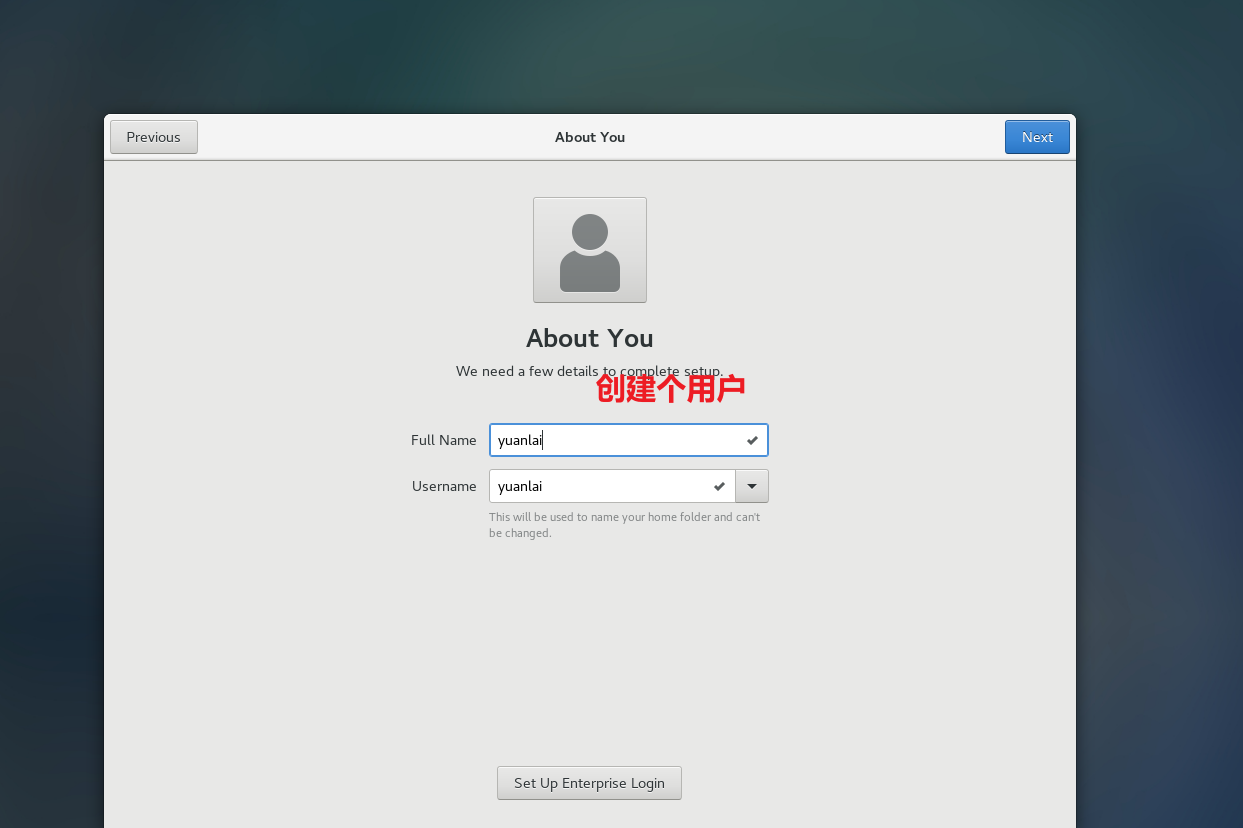Click the user avatar picture
The image size is (1243, 828).
click(590, 250)
